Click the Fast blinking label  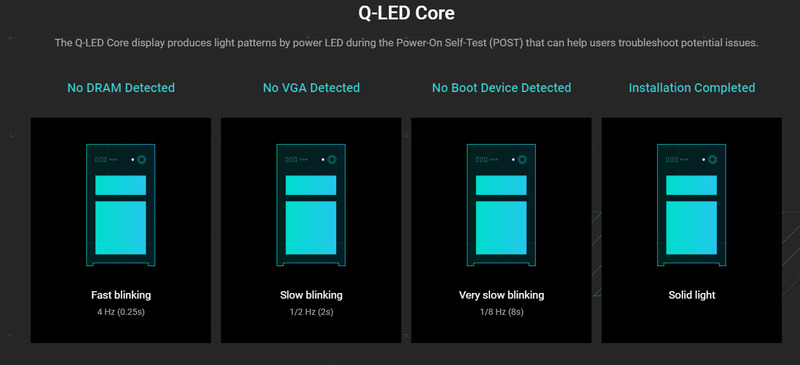pyautogui.click(x=121, y=295)
